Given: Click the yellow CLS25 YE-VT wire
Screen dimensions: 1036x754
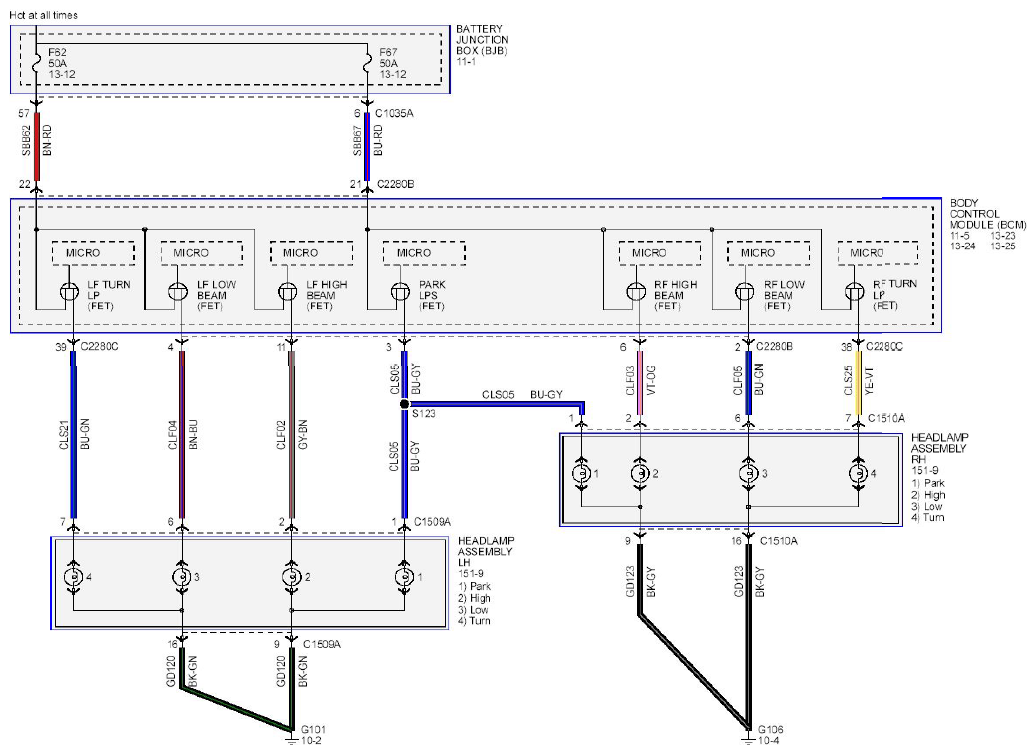Looking at the screenshot, I should (858, 383).
